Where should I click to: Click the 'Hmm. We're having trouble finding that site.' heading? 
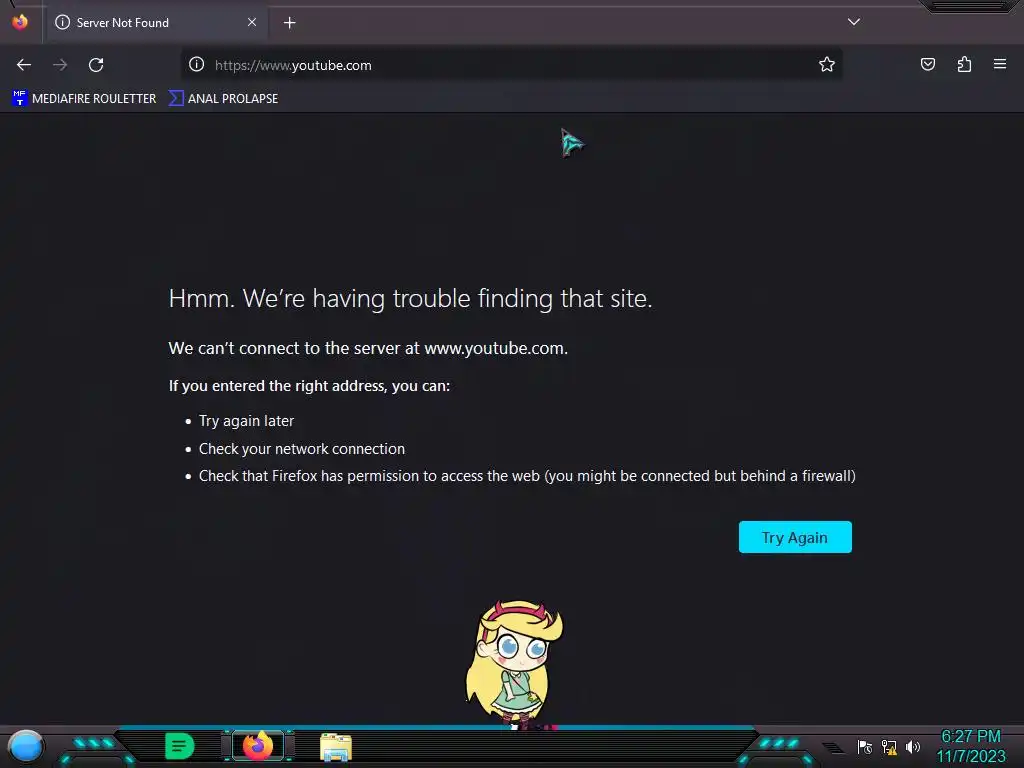point(410,298)
